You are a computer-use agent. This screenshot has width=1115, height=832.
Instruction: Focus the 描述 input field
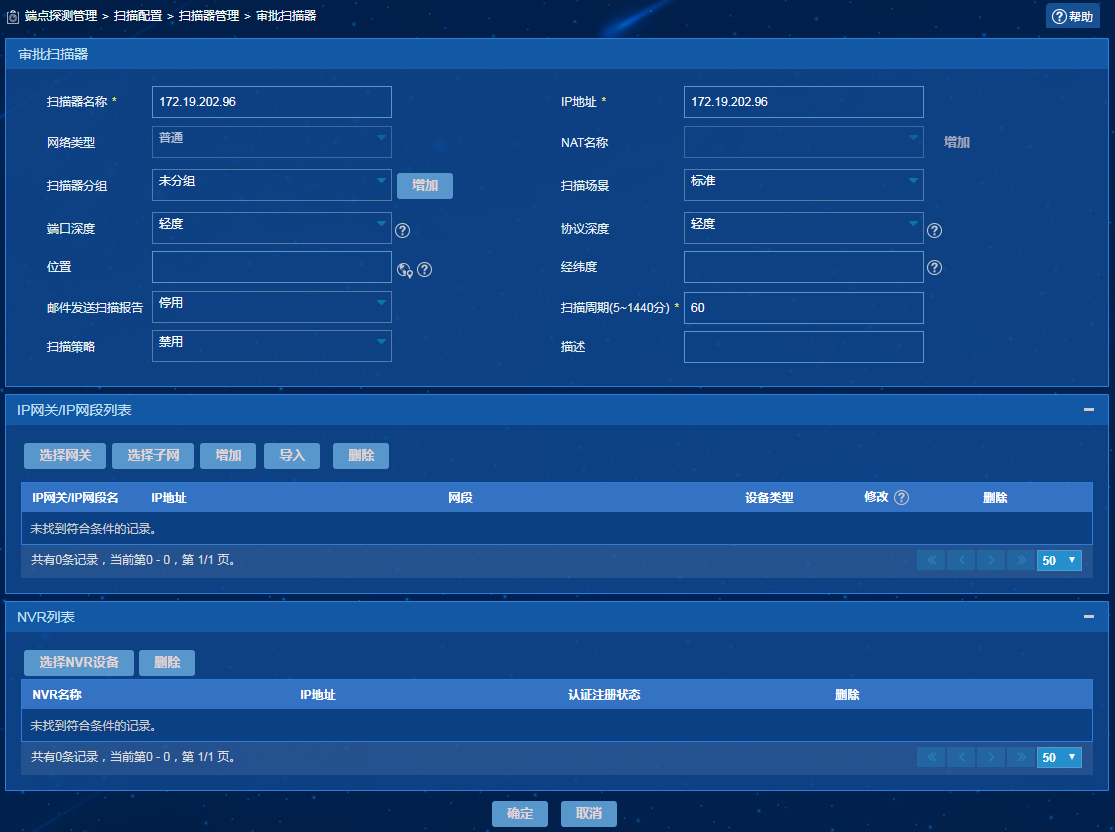coord(804,347)
